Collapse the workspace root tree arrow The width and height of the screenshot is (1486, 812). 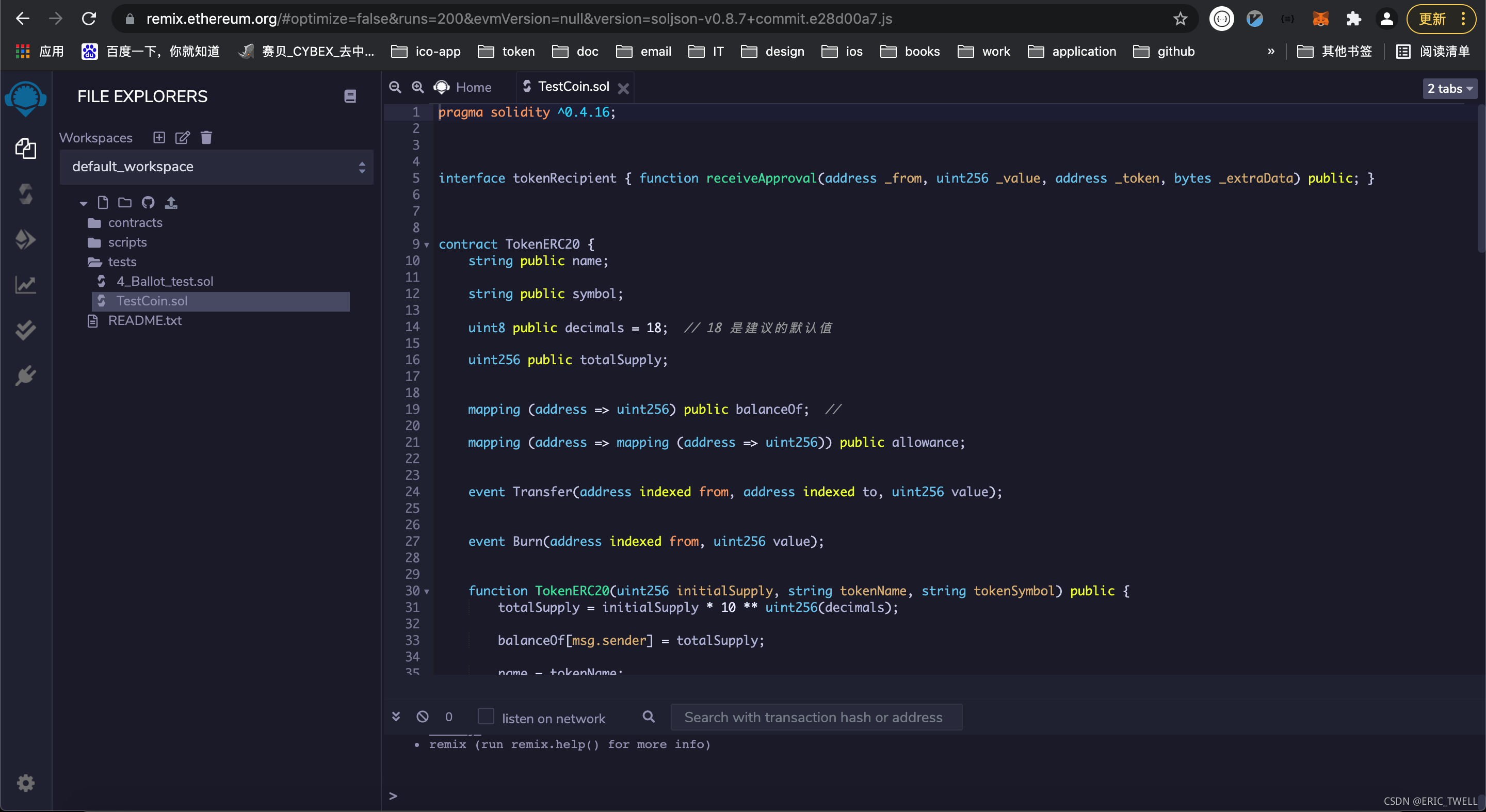click(x=83, y=203)
